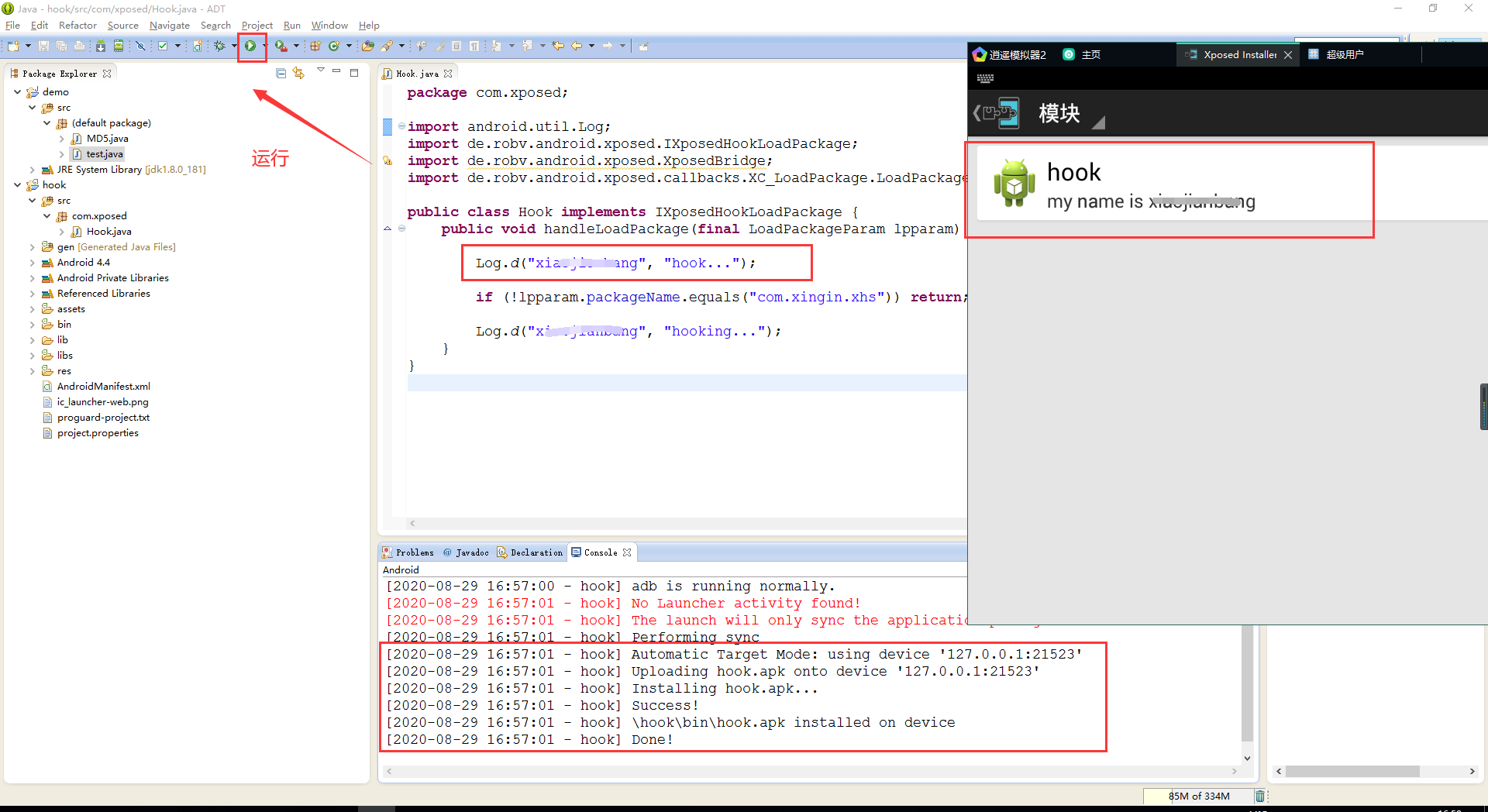Close the Console view
This screenshot has height=812, width=1488.
[x=627, y=552]
